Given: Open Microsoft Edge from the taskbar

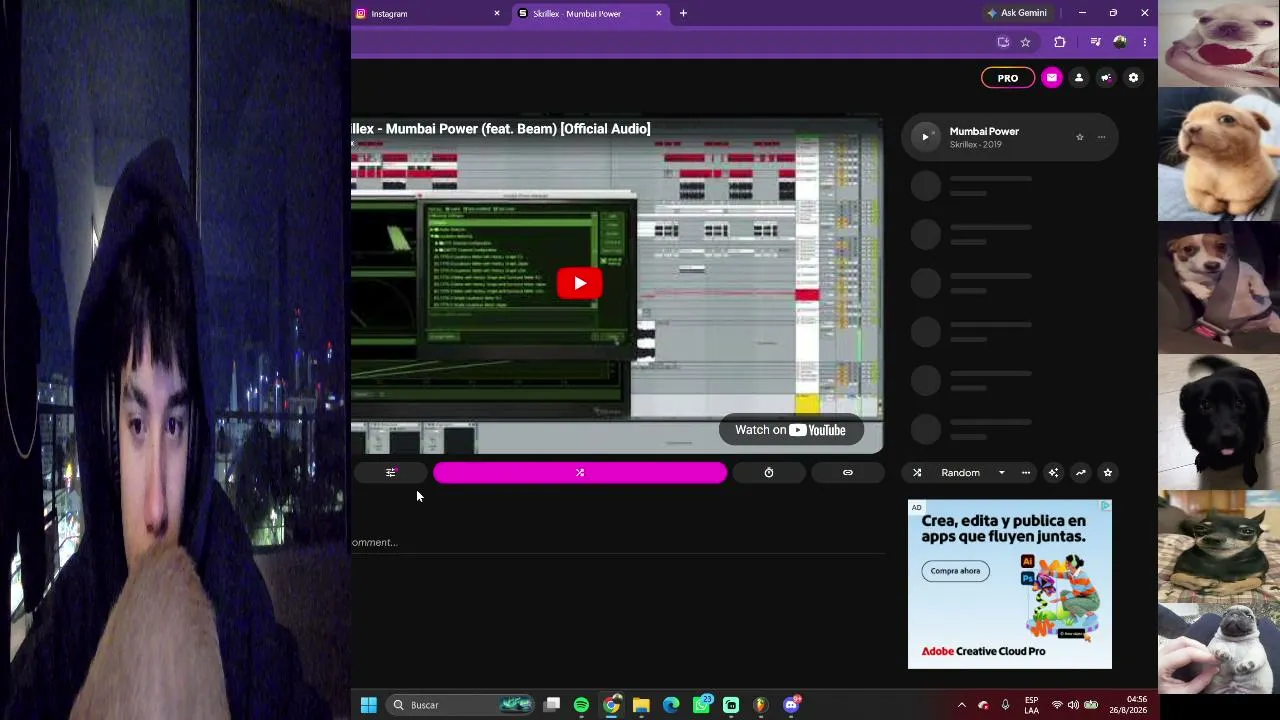Looking at the screenshot, I should tap(671, 705).
